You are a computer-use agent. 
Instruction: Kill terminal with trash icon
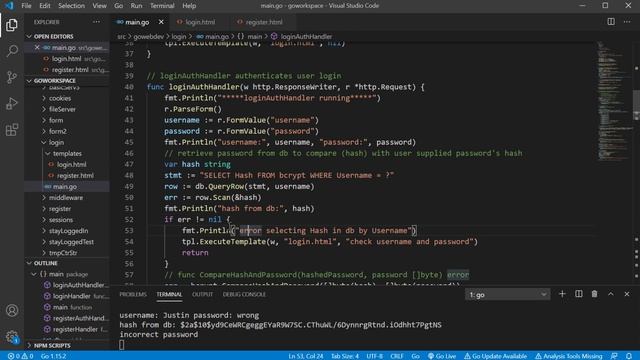[594, 294]
